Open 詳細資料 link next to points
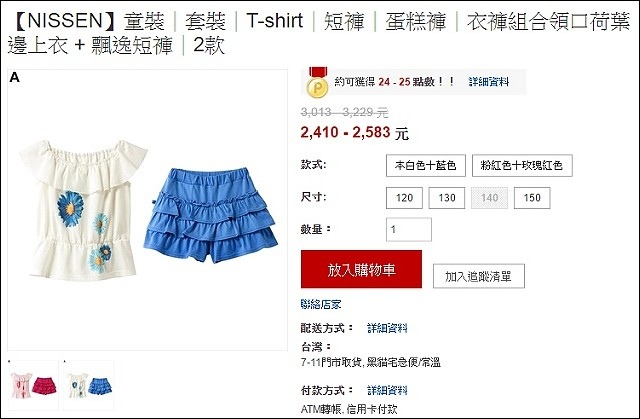The width and height of the screenshot is (640, 419). tap(489, 82)
